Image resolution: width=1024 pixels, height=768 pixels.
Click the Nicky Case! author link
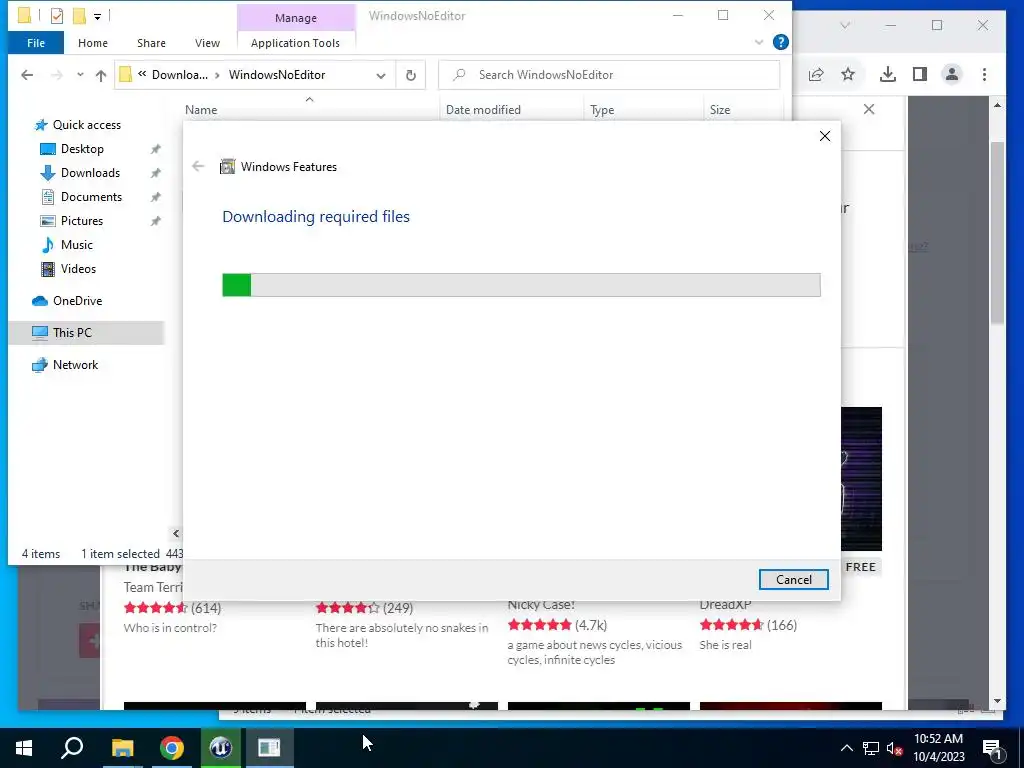click(541, 605)
